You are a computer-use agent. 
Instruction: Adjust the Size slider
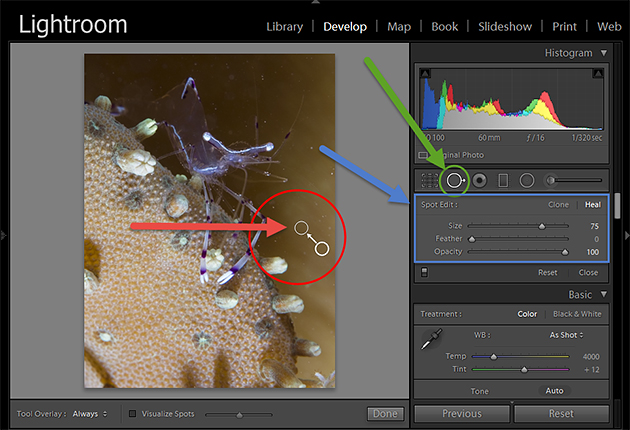point(518,226)
